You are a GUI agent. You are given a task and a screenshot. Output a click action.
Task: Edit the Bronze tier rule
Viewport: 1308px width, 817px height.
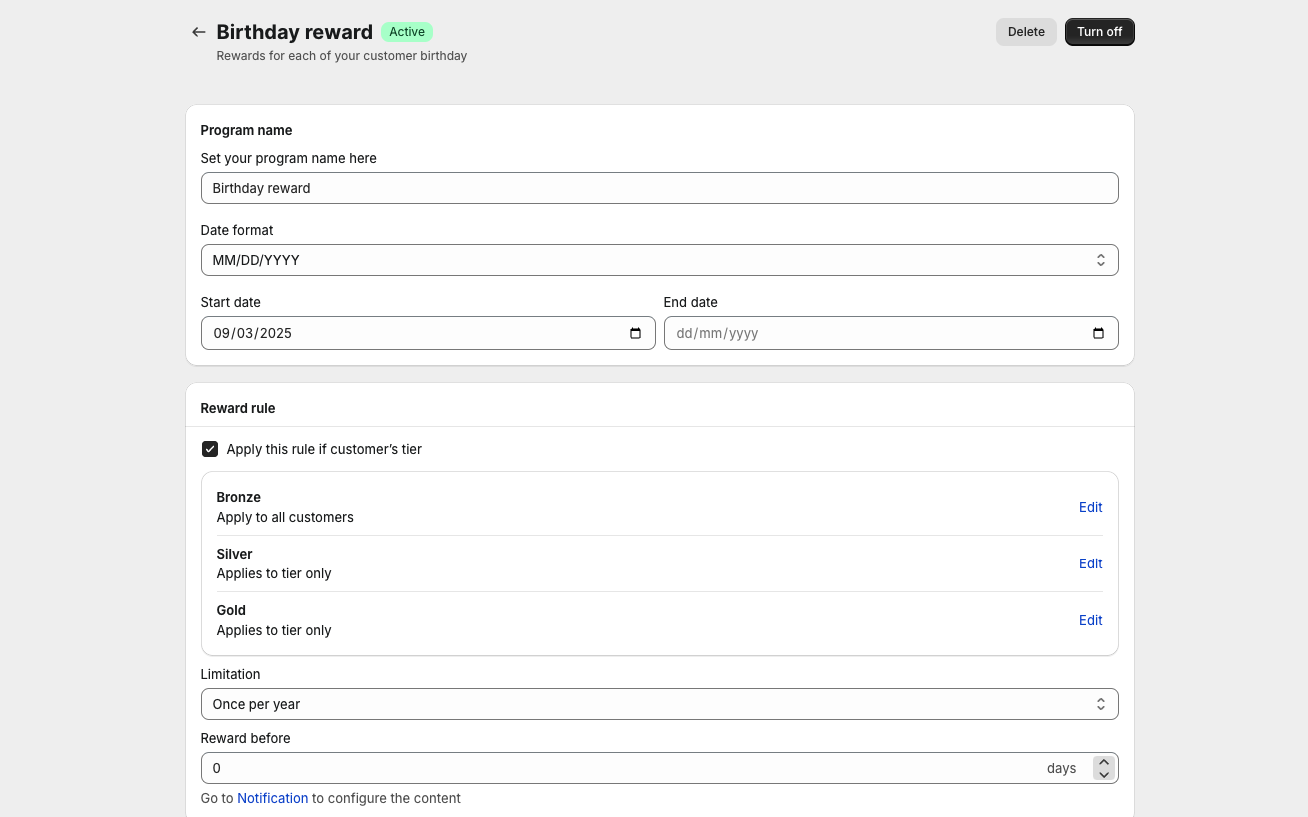1090,507
